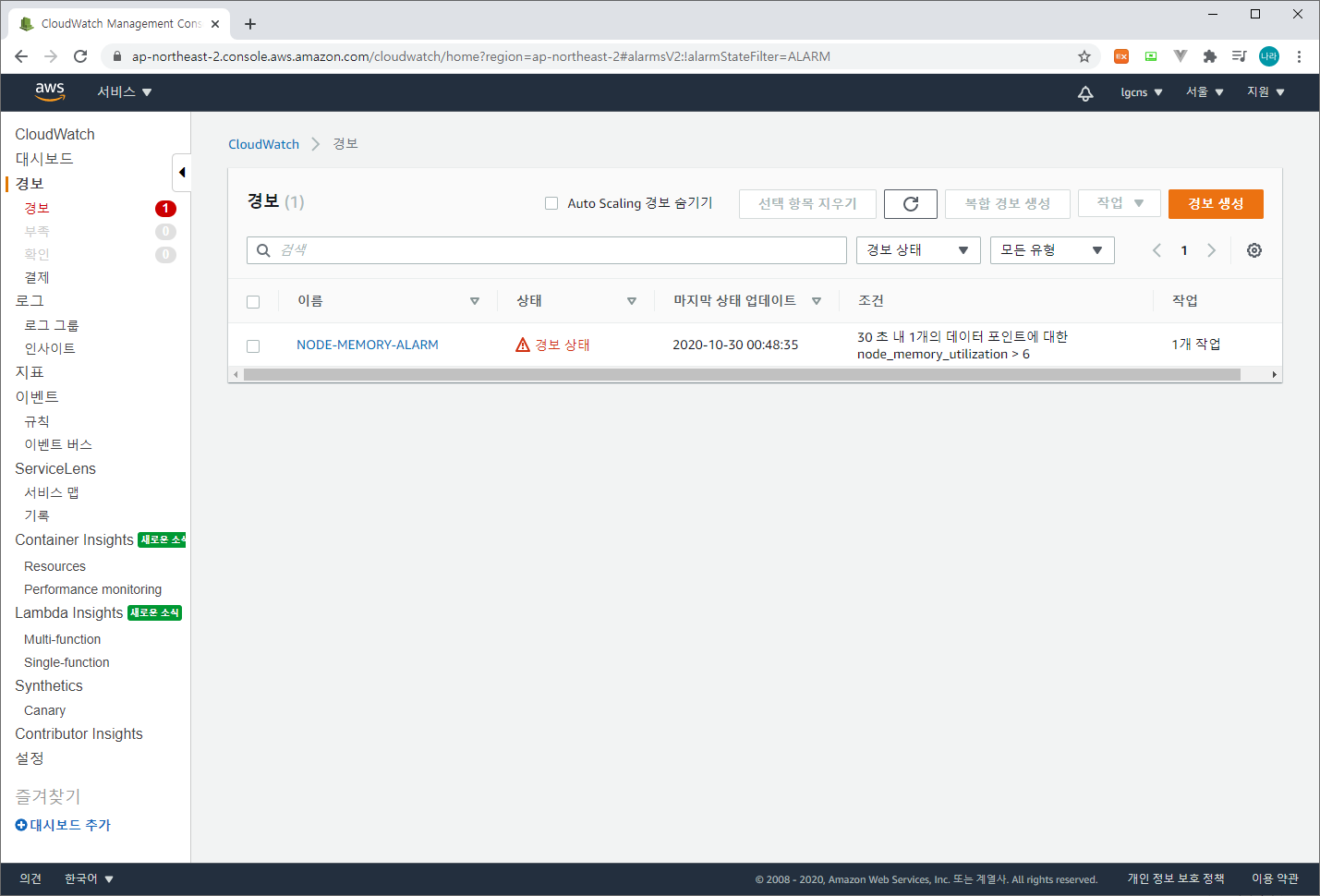Bookmark this page with star icon
1320x896 pixels.
click(x=1084, y=56)
